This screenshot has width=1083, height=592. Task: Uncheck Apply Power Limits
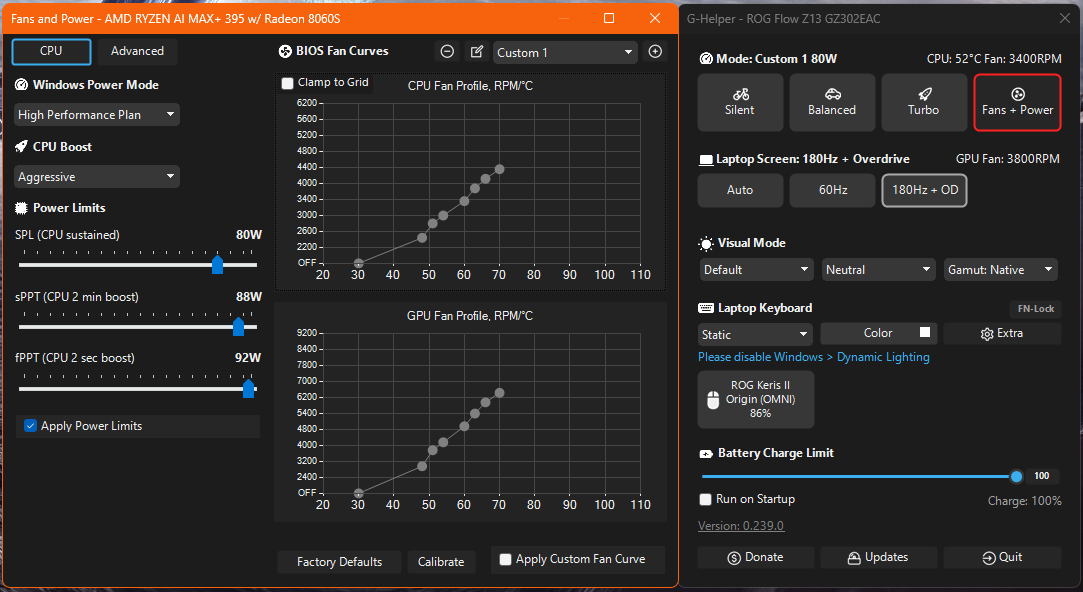tap(31, 426)
